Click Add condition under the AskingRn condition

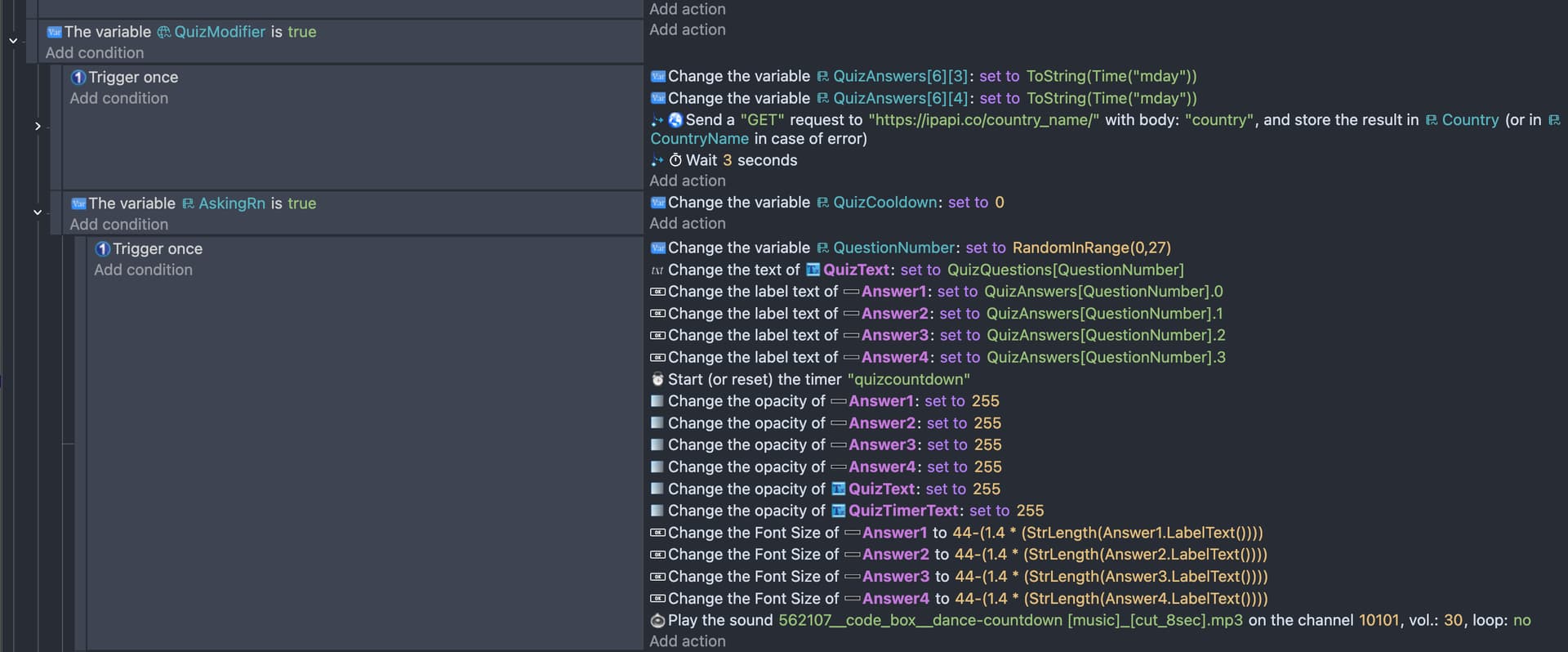tap(118, 225)
